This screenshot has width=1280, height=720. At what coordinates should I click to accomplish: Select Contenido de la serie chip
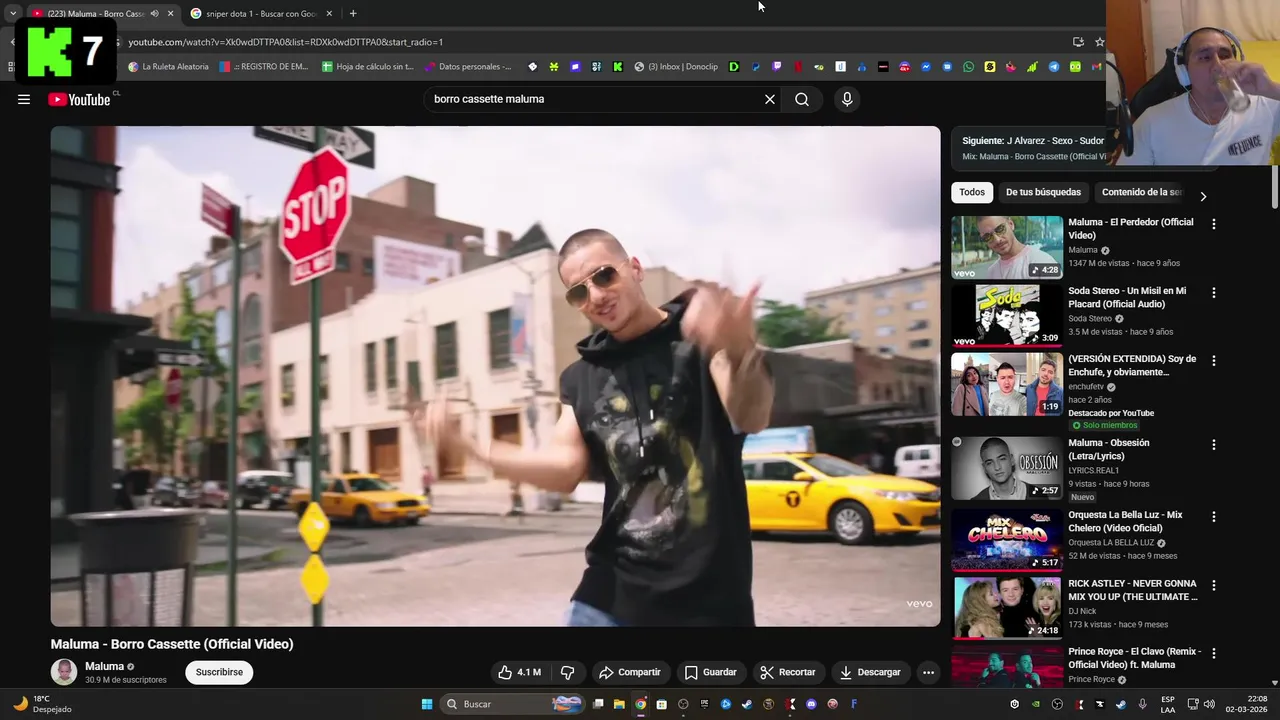click(x=1141, y=192)
